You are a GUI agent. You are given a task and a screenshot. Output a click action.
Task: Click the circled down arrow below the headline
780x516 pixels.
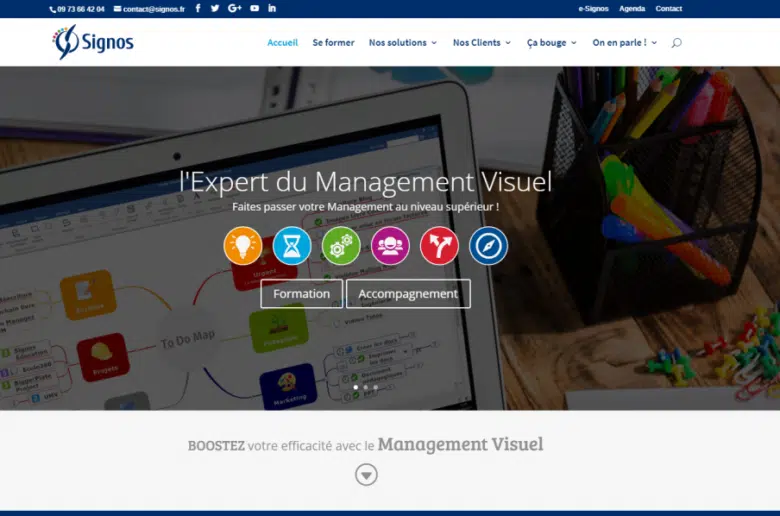[x=367, y=475]
